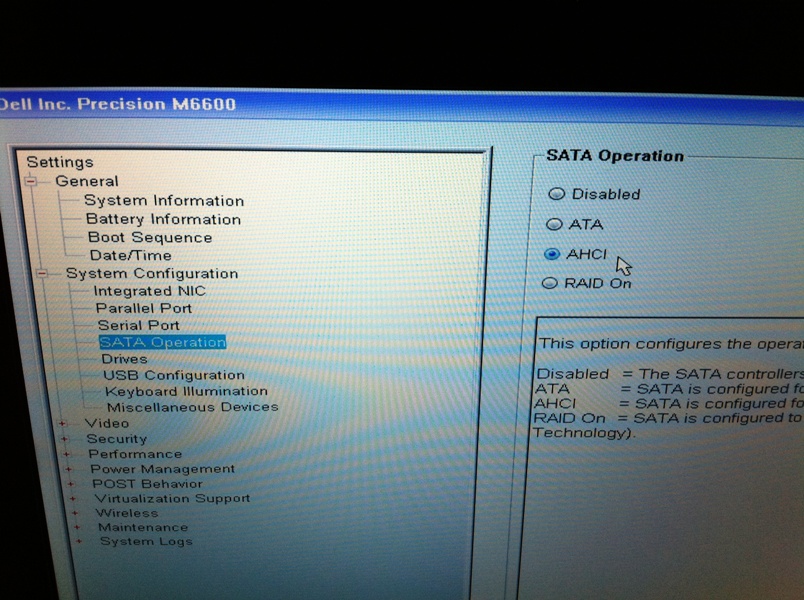Collapse the General tree section
Image resolution: width=804 pixels, height=600 pixels.
pos(31,181)
